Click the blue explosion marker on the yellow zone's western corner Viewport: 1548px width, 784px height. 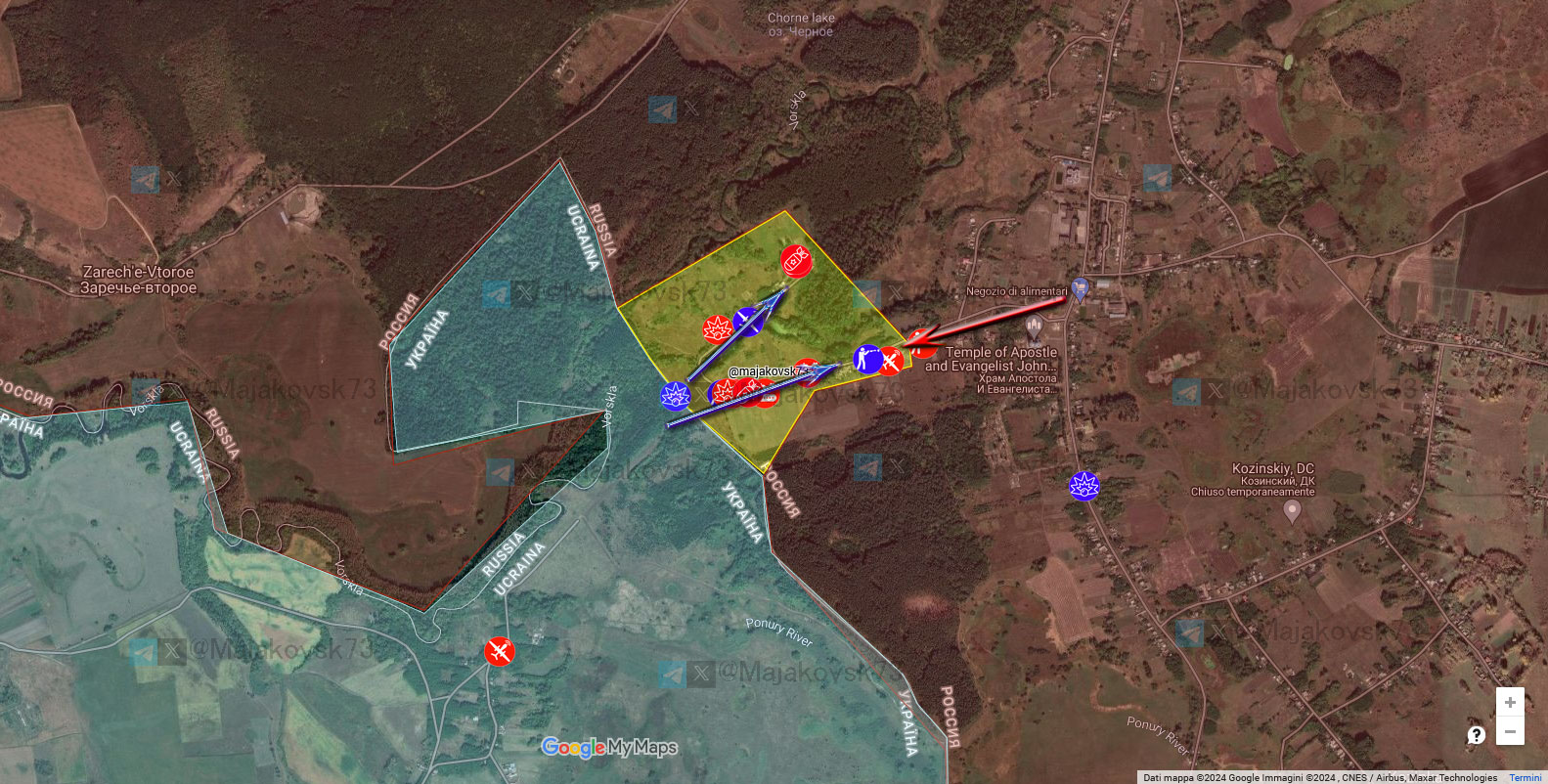675,396
